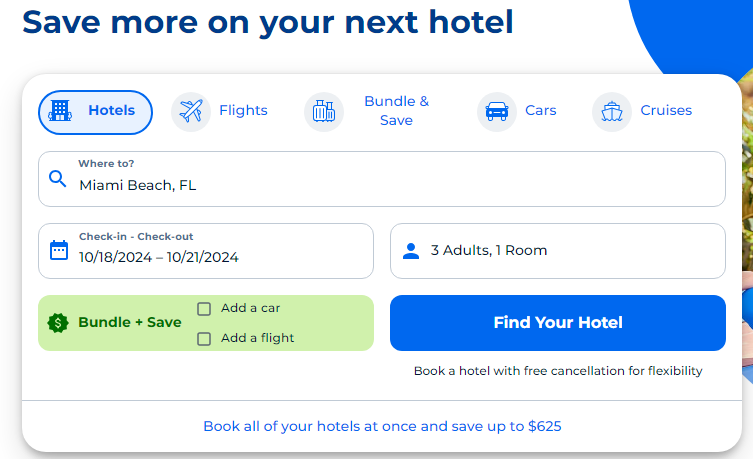Click the Cars vehicle icon
Image resolution: width=753 pixels, height=459 pixels.
(x=497, y=111)
